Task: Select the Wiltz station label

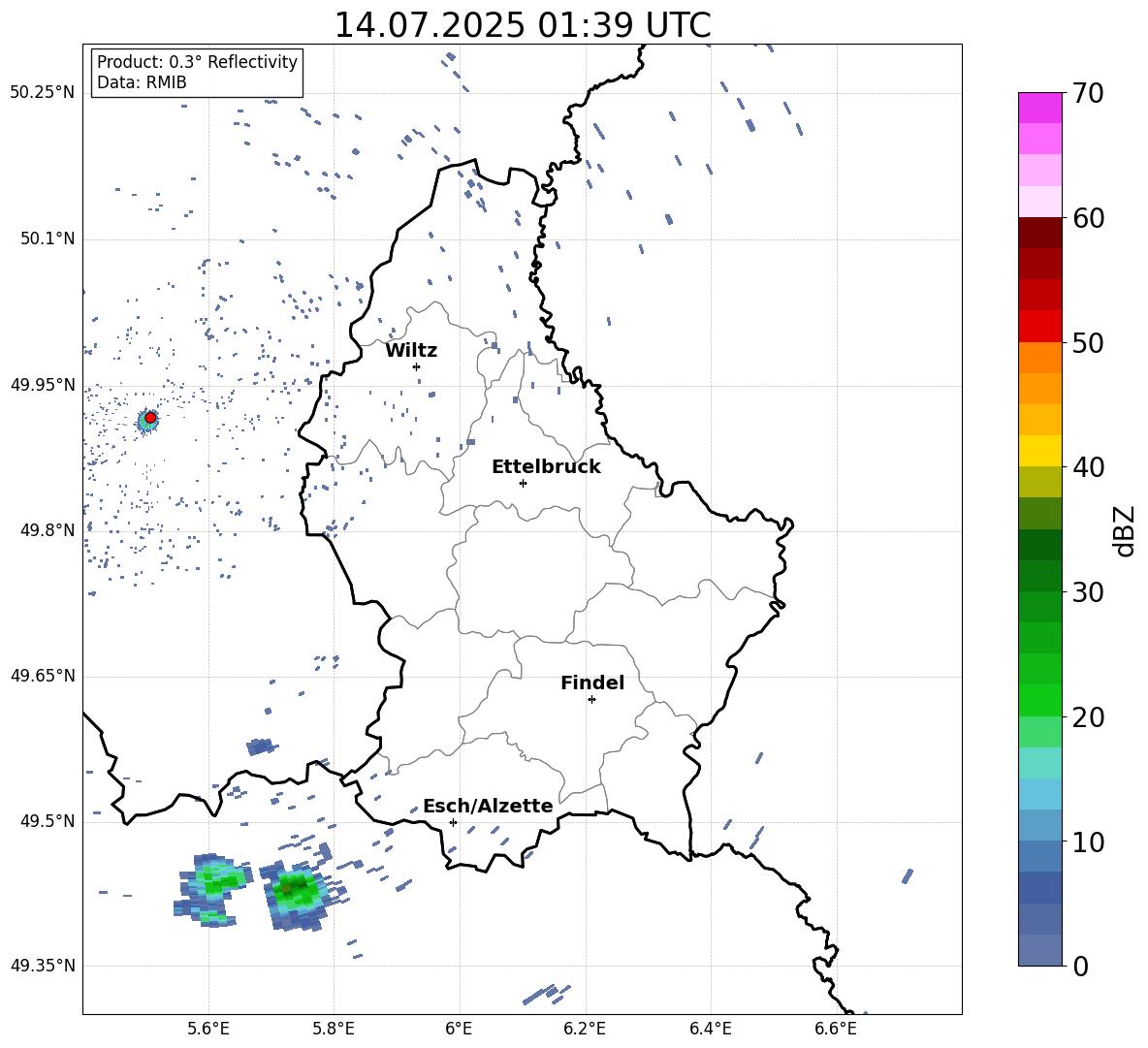Action: pos(411,351)
